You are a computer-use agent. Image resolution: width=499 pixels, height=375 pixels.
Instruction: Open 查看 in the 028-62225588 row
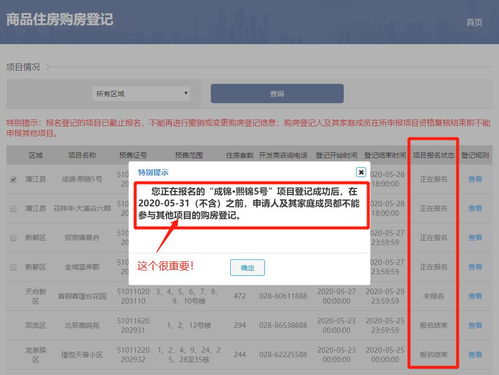[475, 355]
